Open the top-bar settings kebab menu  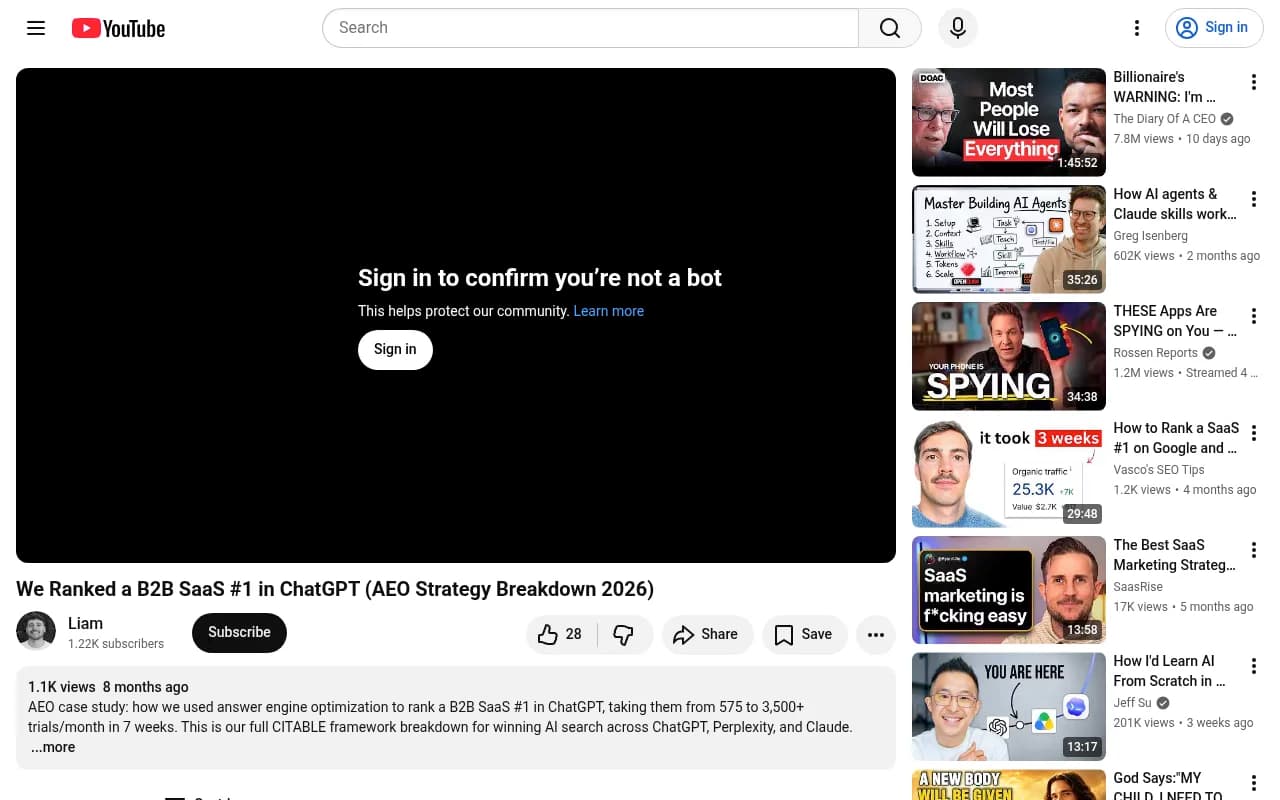[x=1136, y=28]
